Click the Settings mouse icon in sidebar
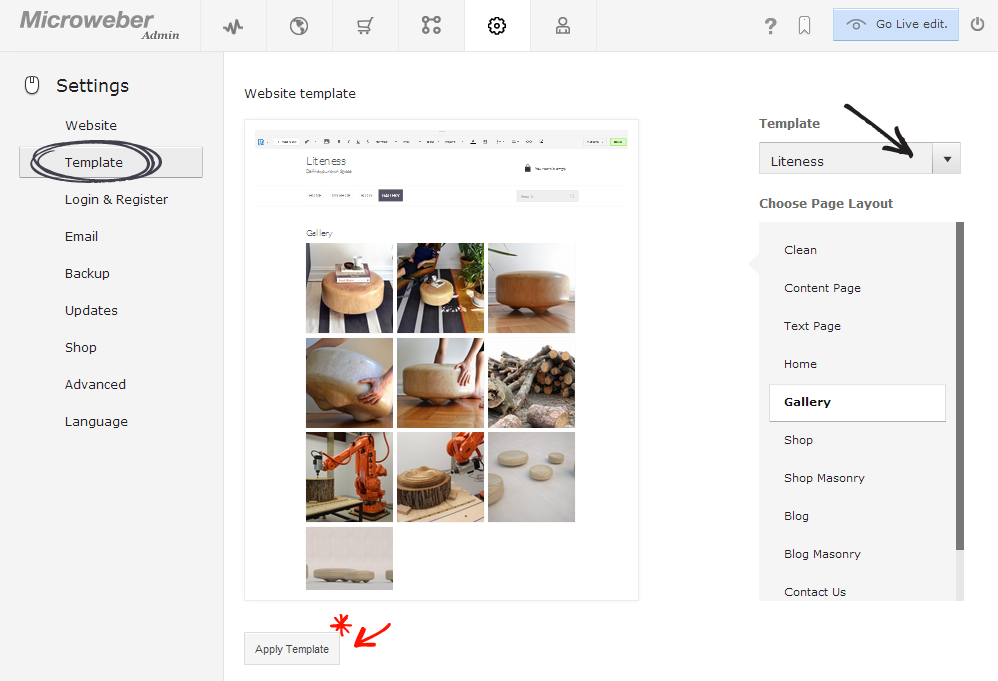 click(x=32, y=85)
